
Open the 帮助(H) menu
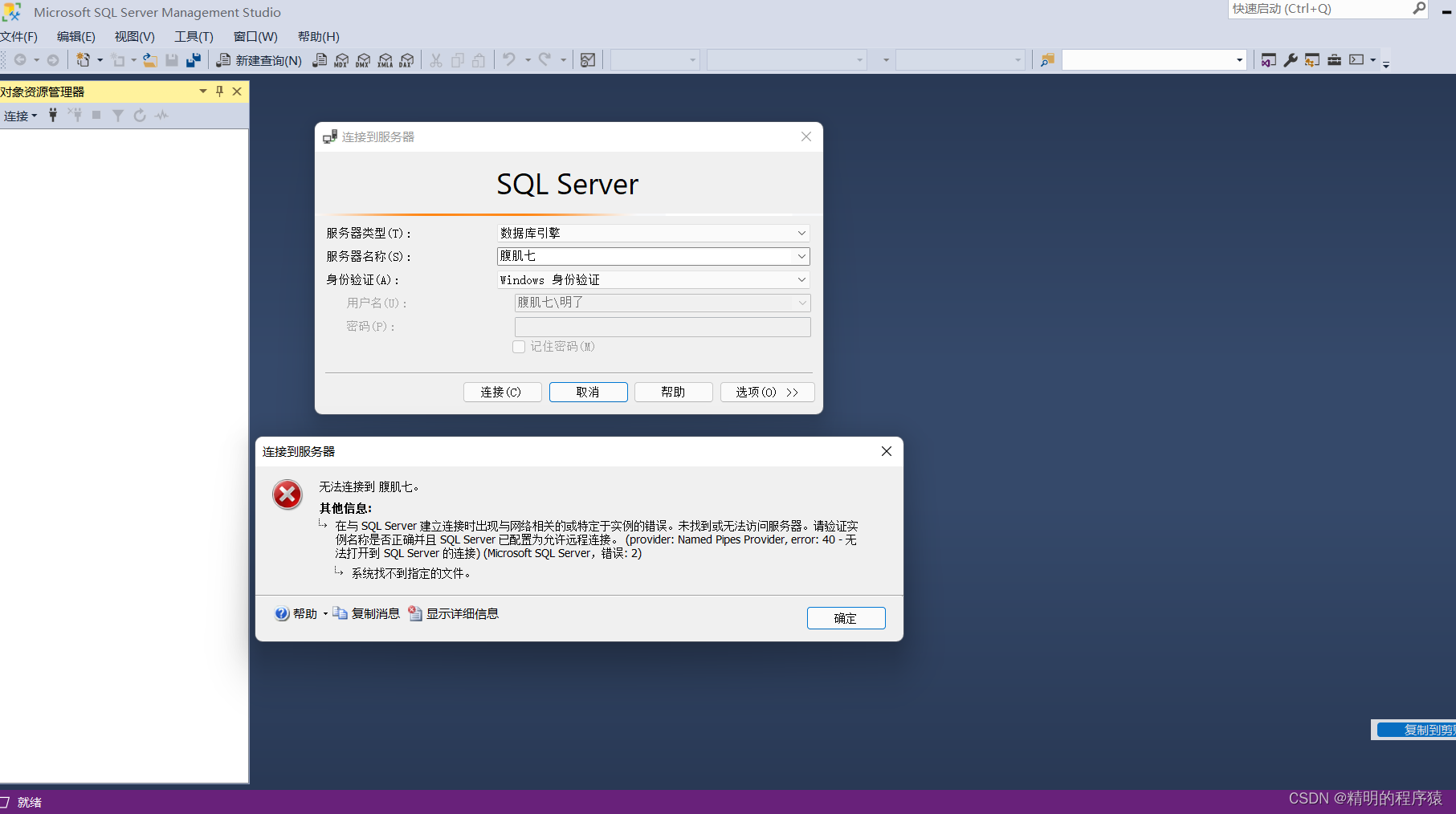pos(319,36)
